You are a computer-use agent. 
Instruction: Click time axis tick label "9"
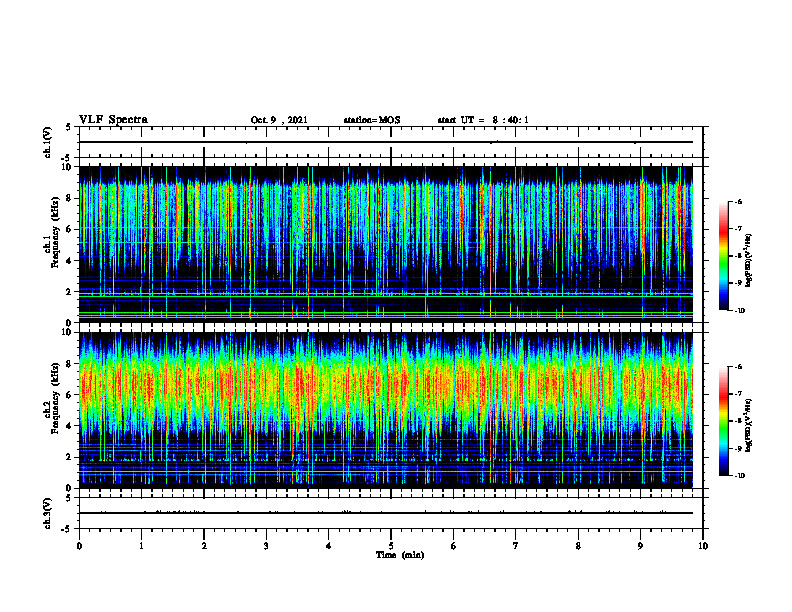[x=640, y=546]
